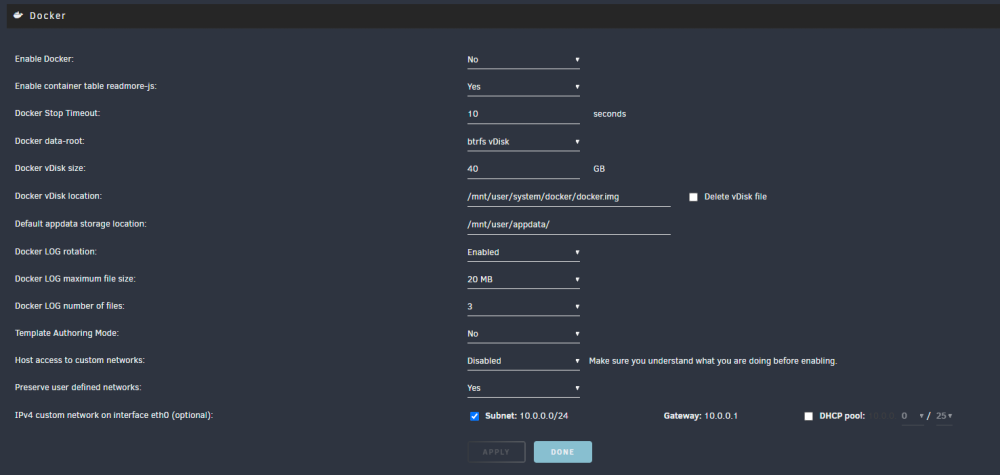1000x475 pixels.
Task: Click the Docker vDisk size field
Action: pos(524,169)
